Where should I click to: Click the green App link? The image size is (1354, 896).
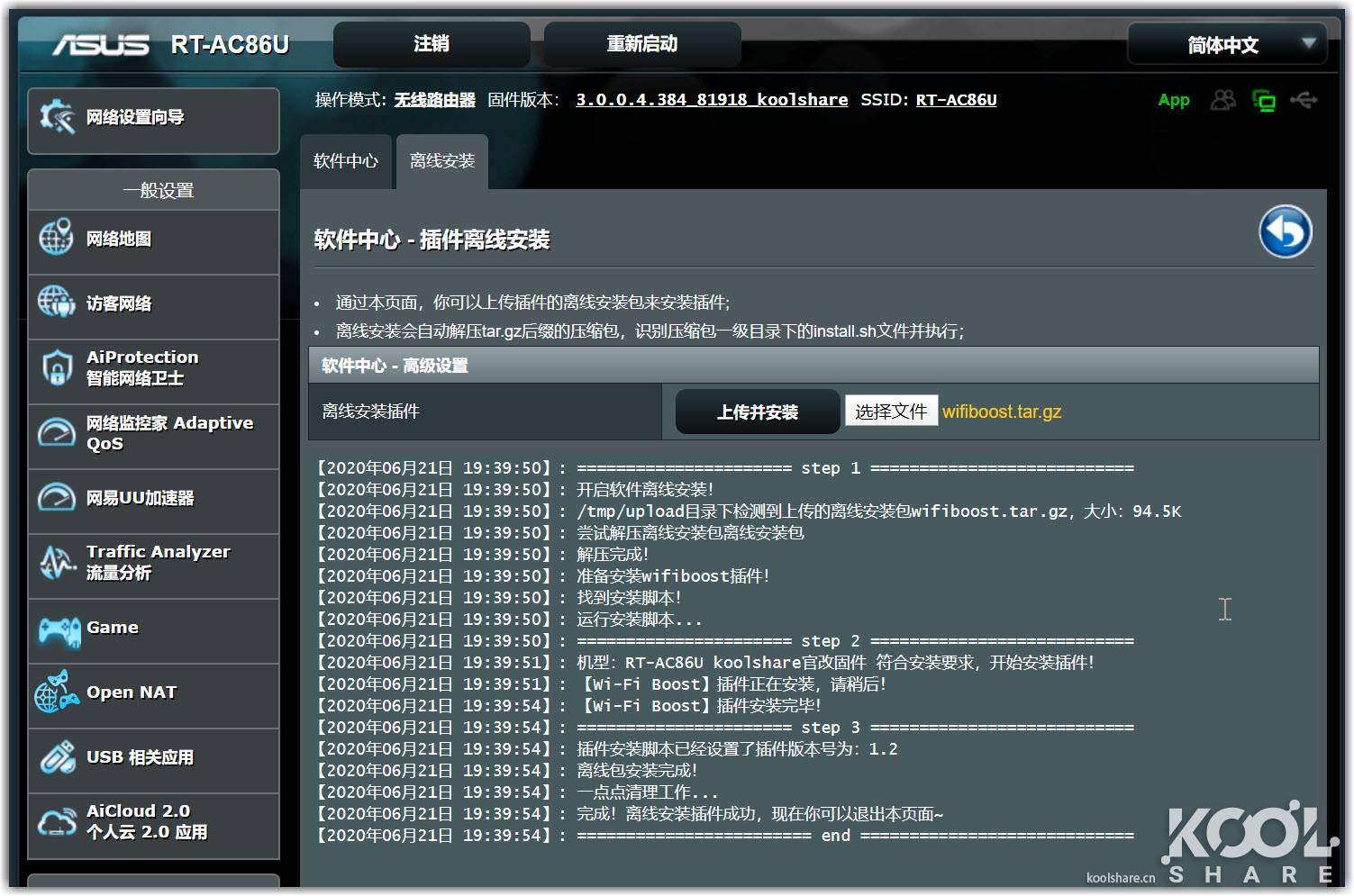[x=1174, y=100]
